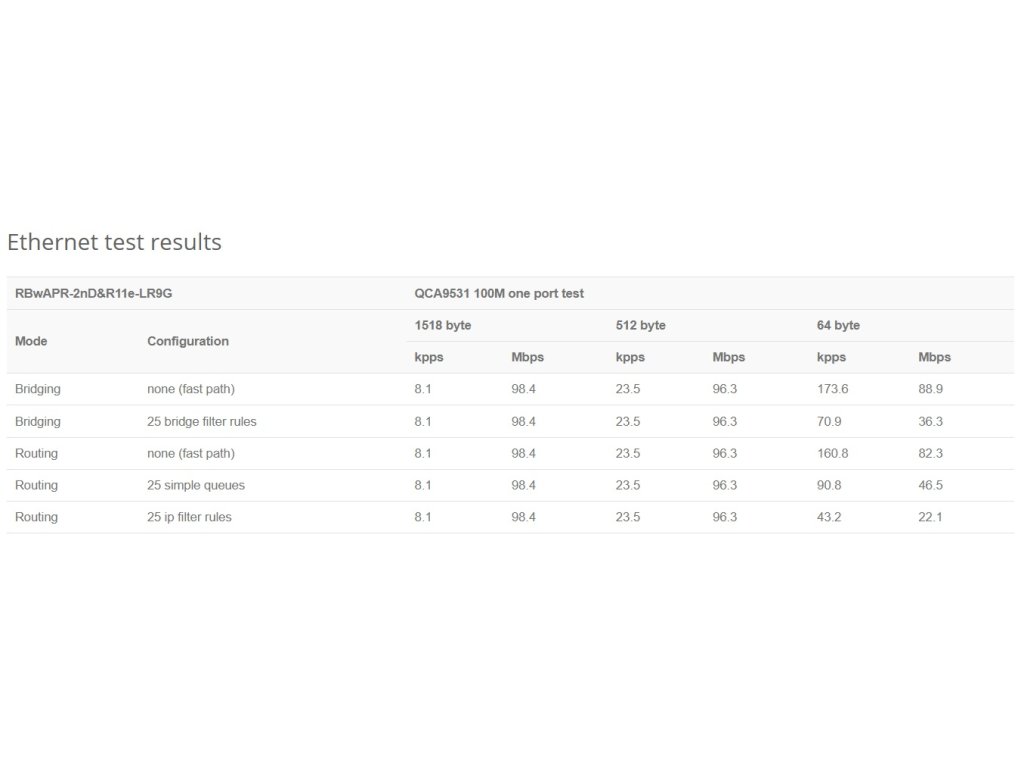Click the 36.3 Mbps value cell
Screen dimensions: 1024x768
click(x=930, y=421)
